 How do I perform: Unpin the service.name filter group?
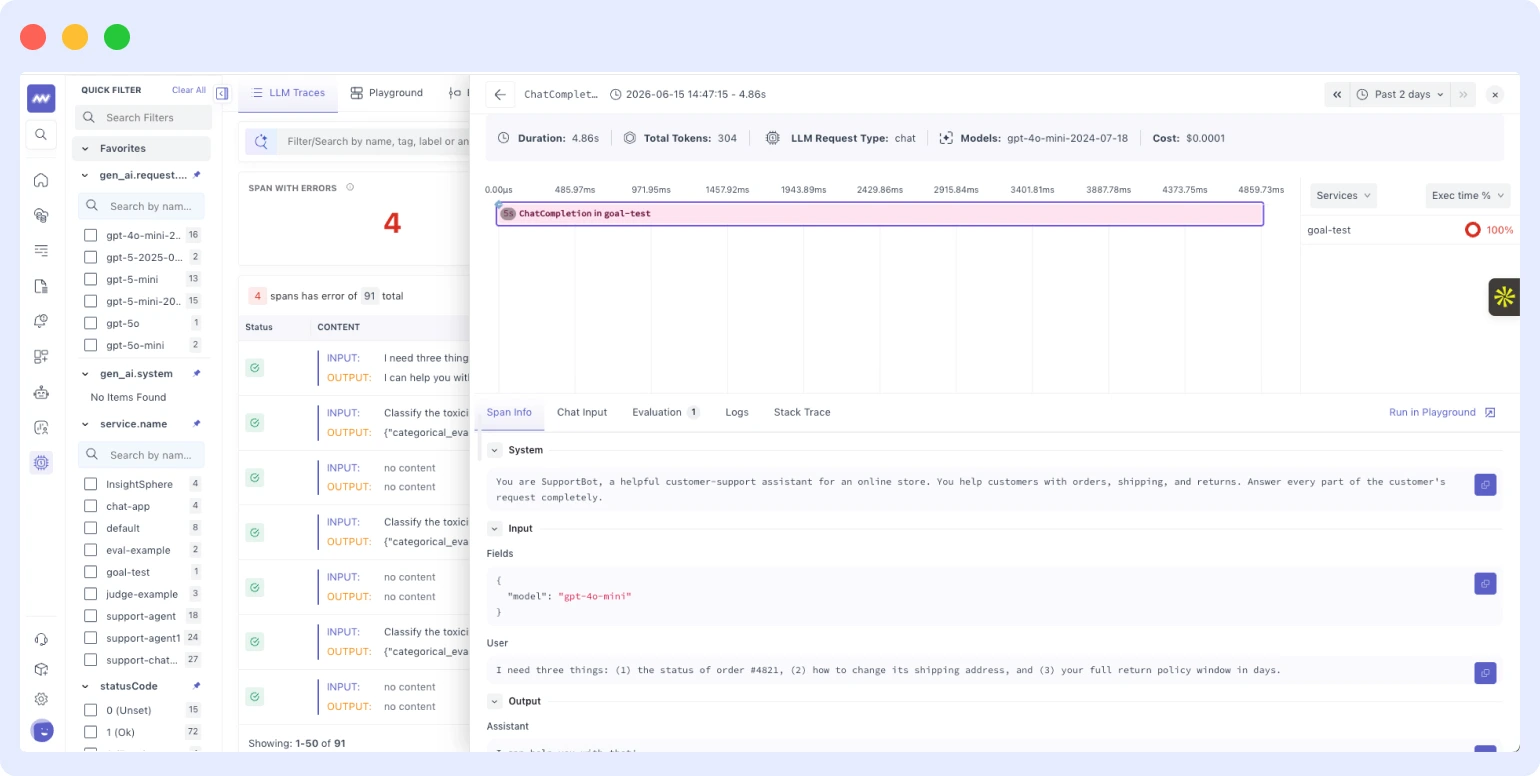(197, 424)
